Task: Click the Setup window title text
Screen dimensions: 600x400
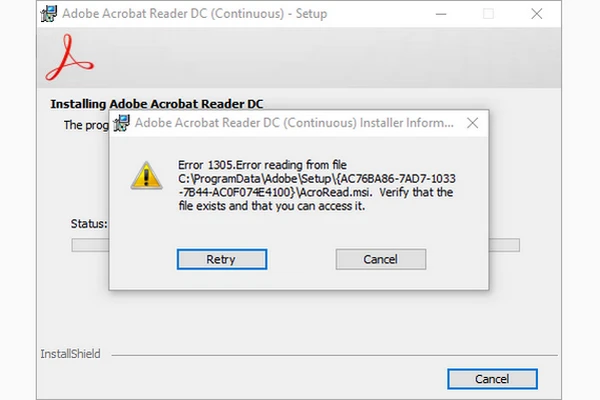Action: (195, 14)
